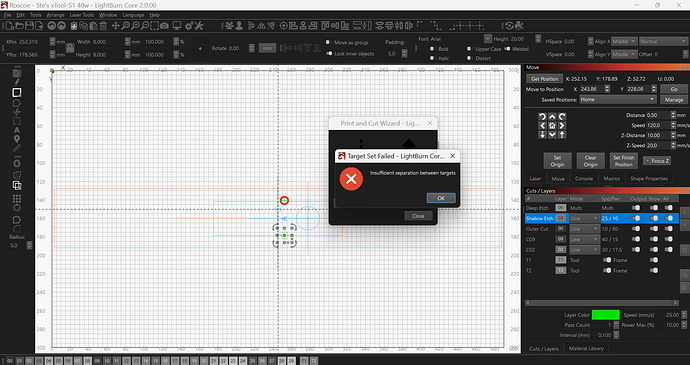Screen dimensions: 690x365
Task: Select the Position marker pin tool
Action: [x=17, y=140]
